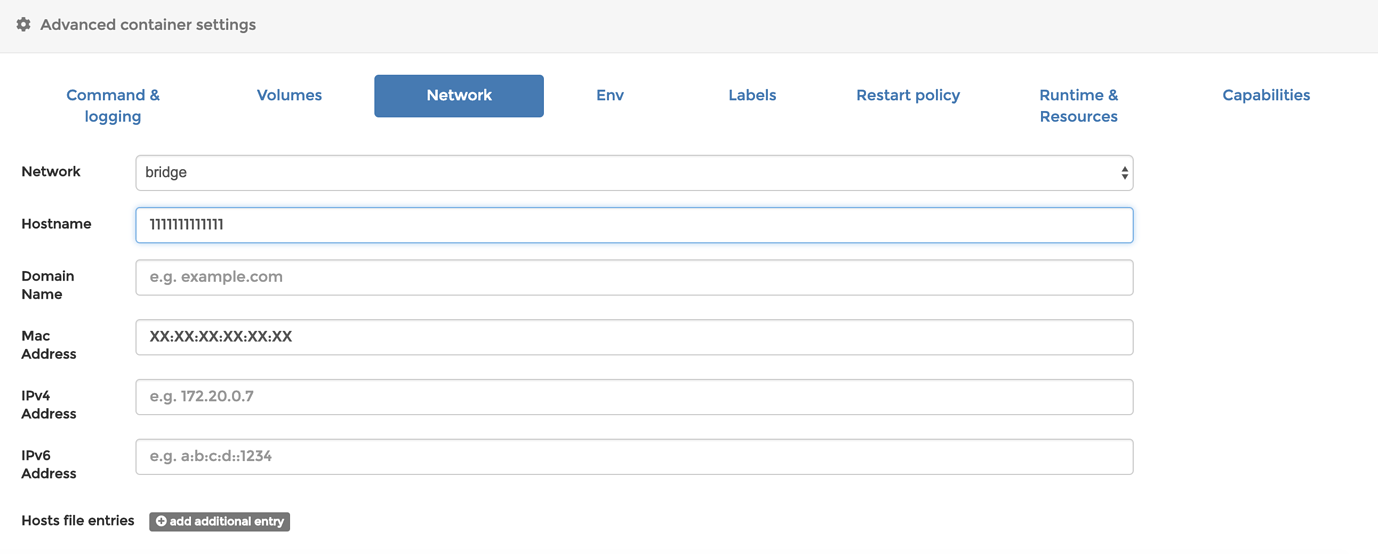Screen dimensions: 1378x554
Task: Select the Network tab
Action: coord(459,96)
